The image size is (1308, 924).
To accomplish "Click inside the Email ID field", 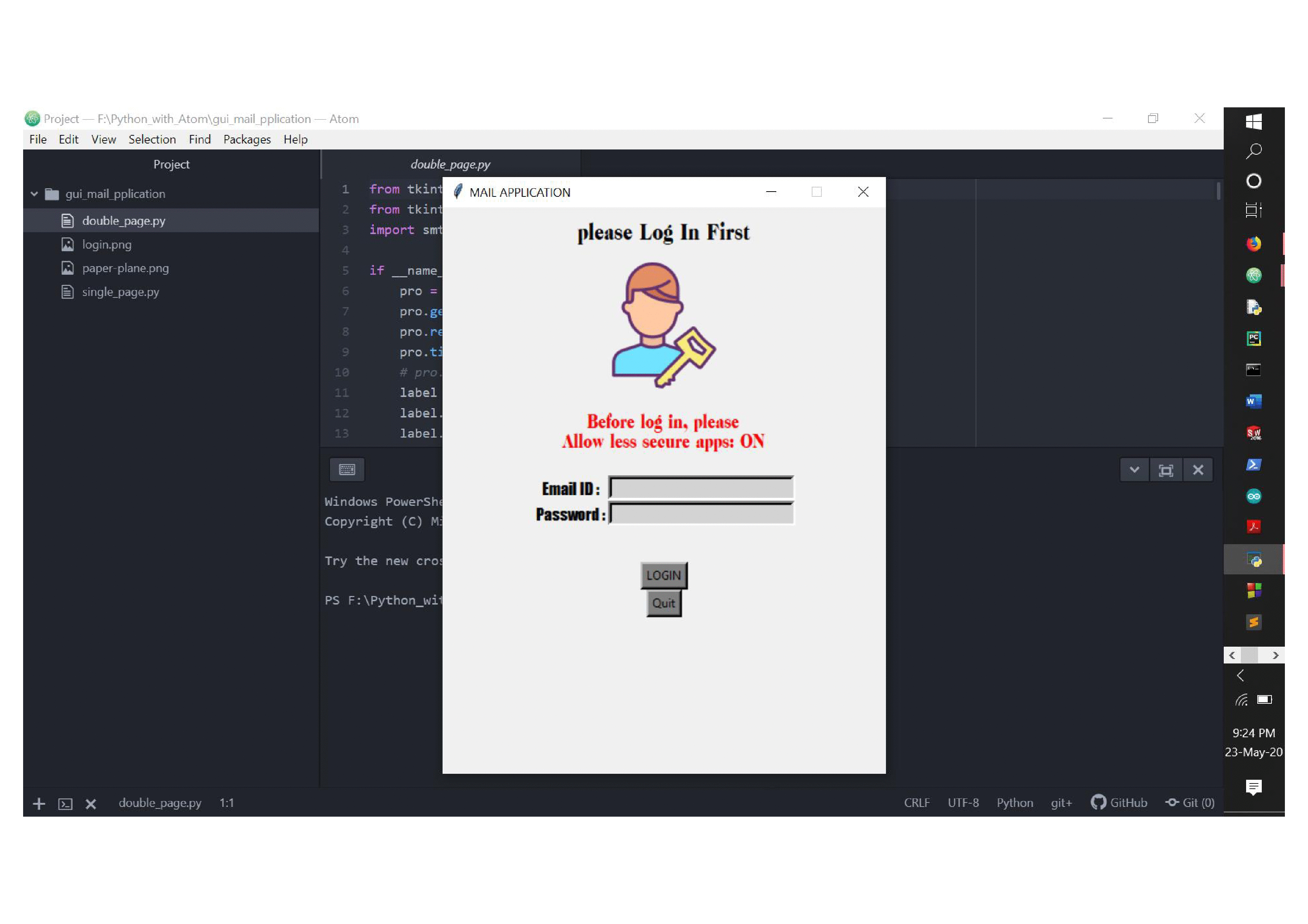I will [699, 487].
